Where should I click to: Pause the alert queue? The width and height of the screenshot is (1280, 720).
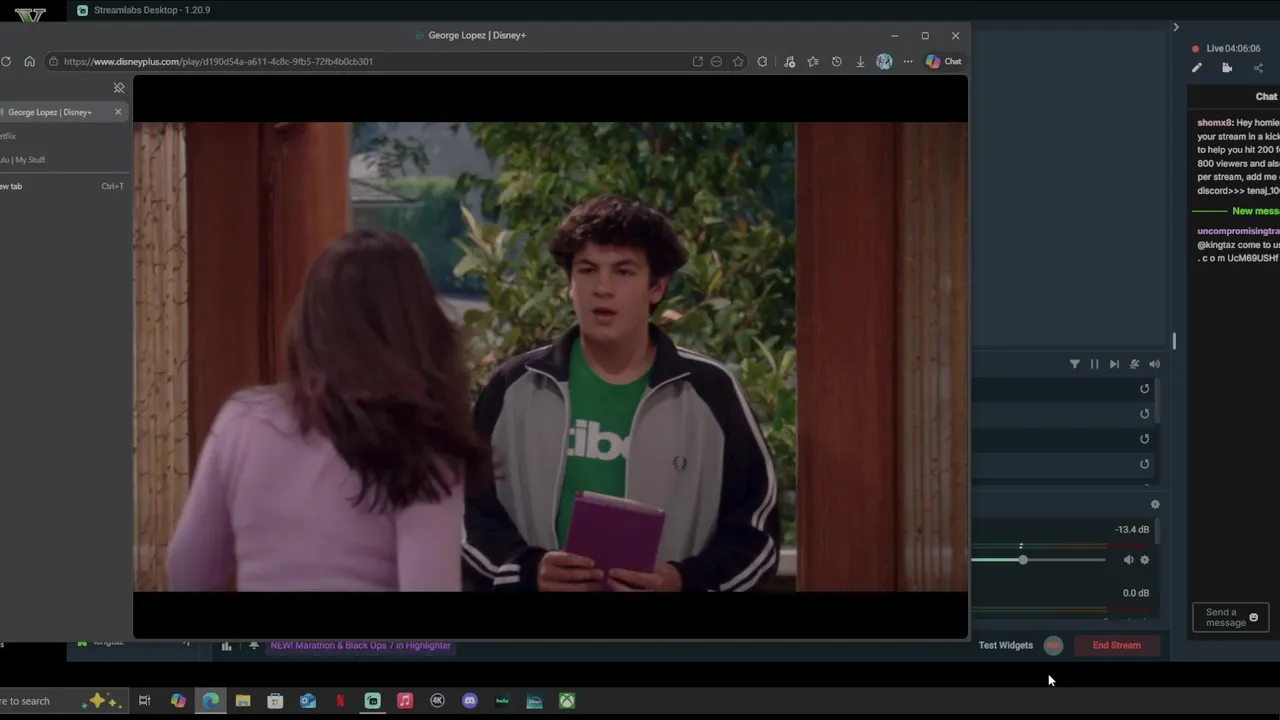point(1094,364)
